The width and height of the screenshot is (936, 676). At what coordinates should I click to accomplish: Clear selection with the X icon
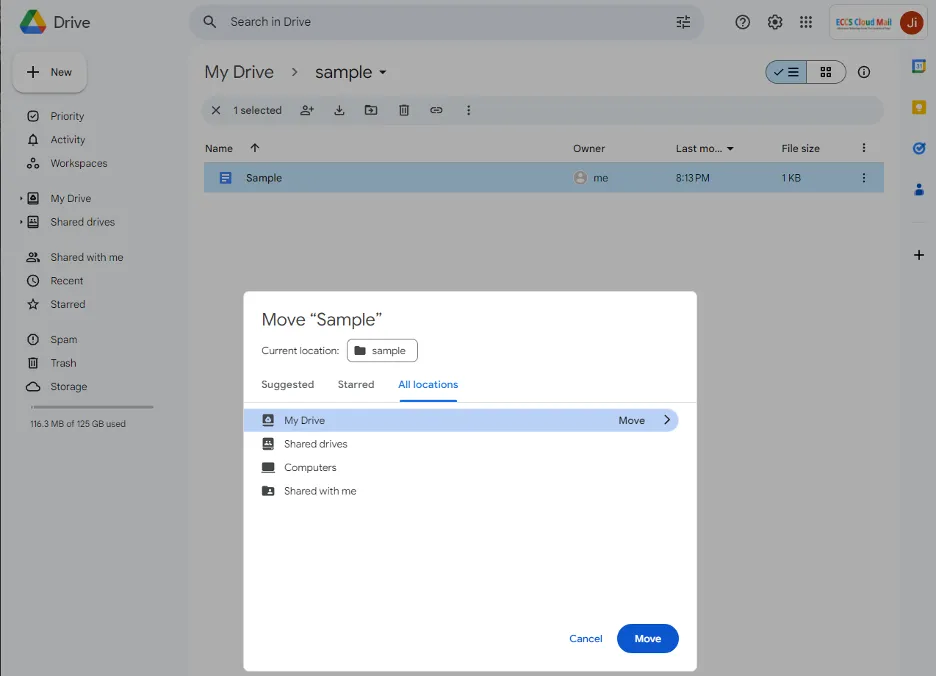click(x=216, y=110)
